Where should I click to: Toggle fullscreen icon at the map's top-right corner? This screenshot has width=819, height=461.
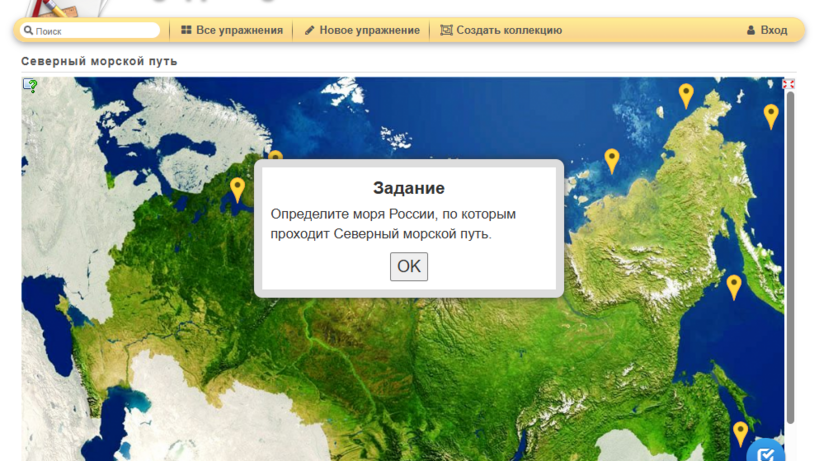click(788, 85)
